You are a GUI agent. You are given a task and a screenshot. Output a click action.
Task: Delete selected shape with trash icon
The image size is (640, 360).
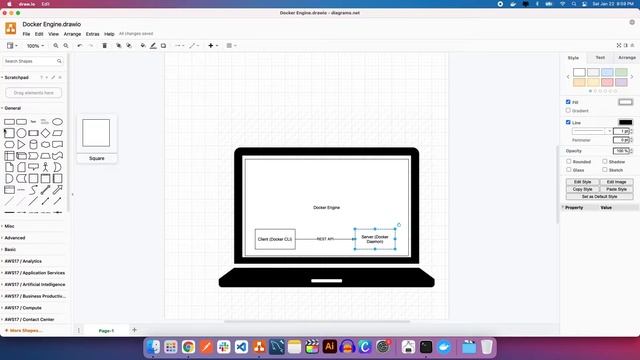[104, 46]
